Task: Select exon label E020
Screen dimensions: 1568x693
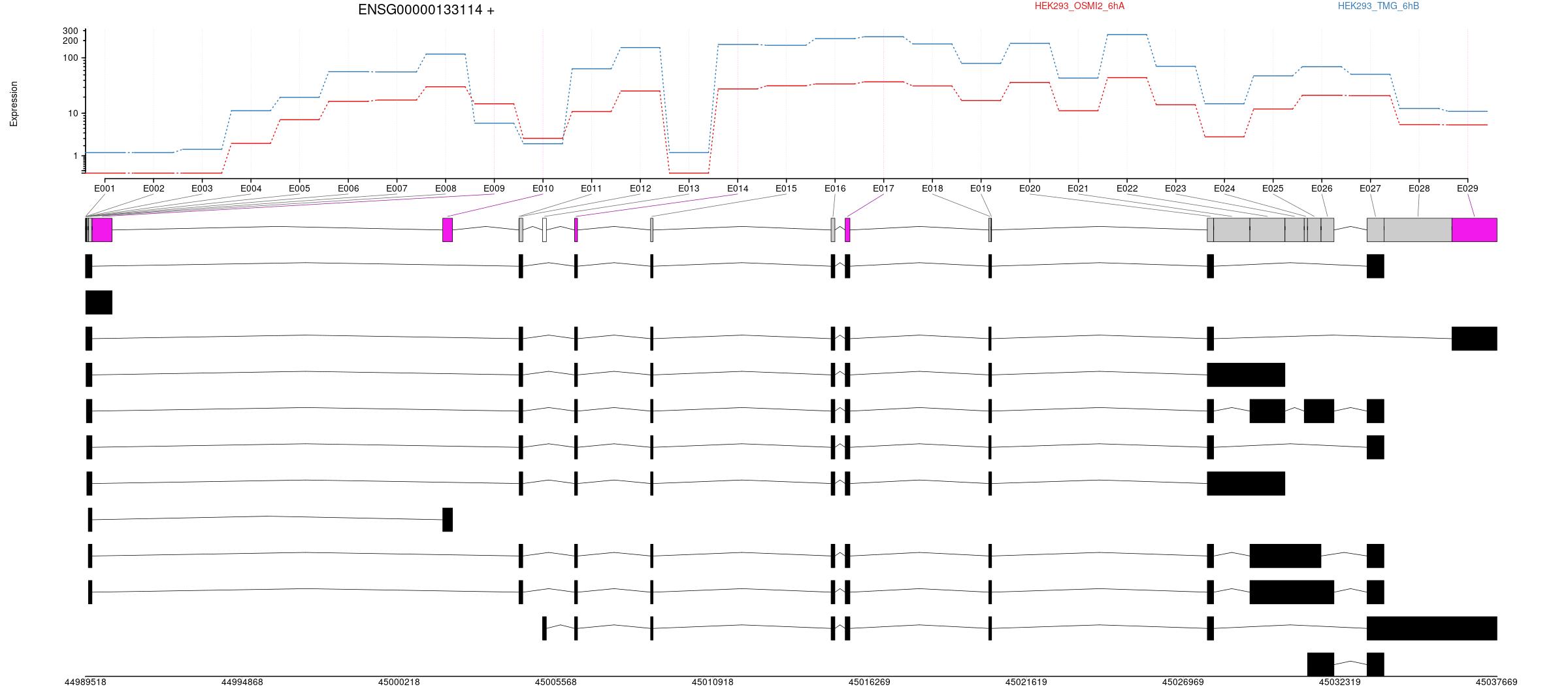Action: point(1030,188)
